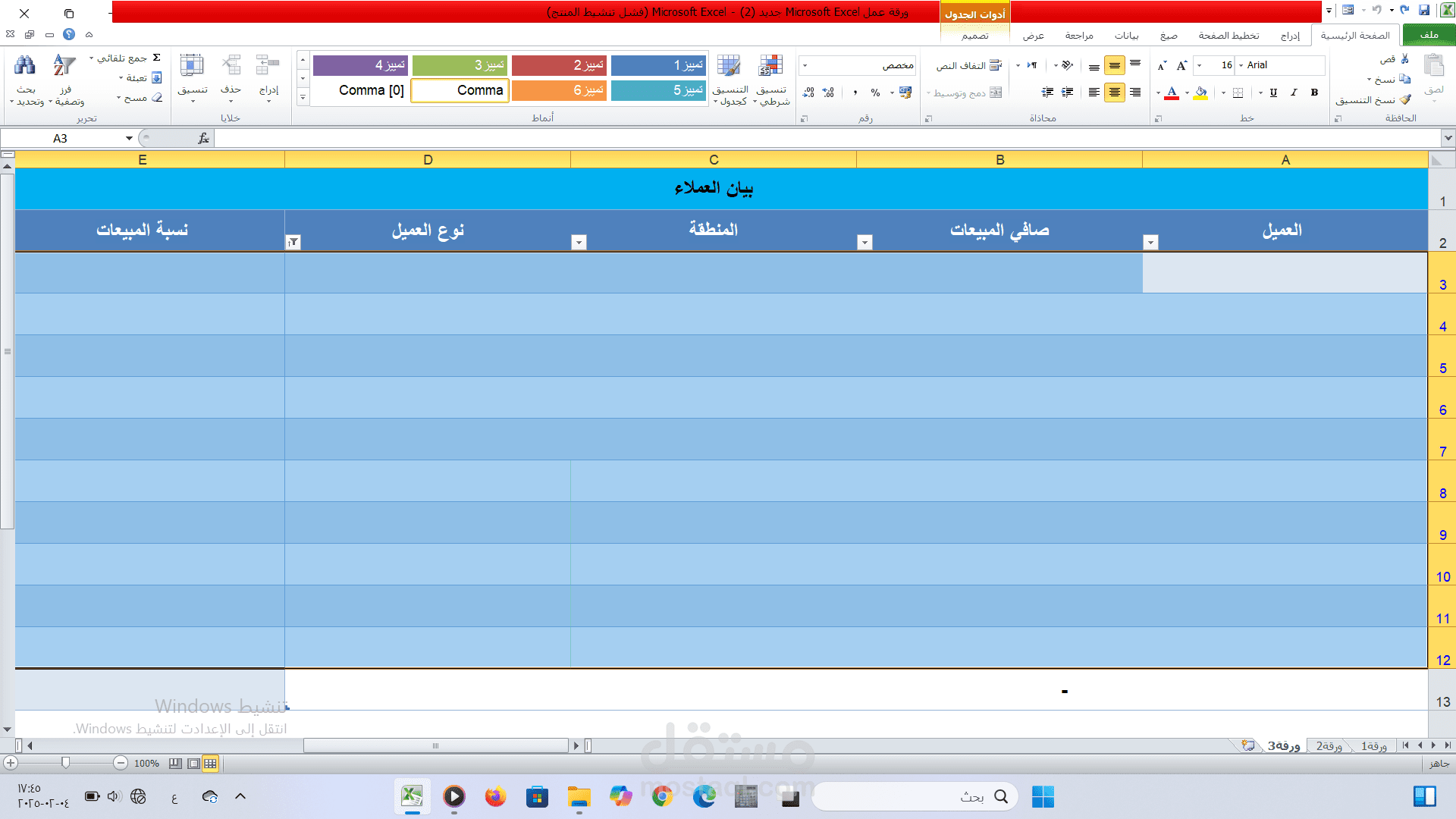This screenshot has width=1456, height=819.
Task: Click the Cut scissors icon
Action: click(x=1404, y=58)
